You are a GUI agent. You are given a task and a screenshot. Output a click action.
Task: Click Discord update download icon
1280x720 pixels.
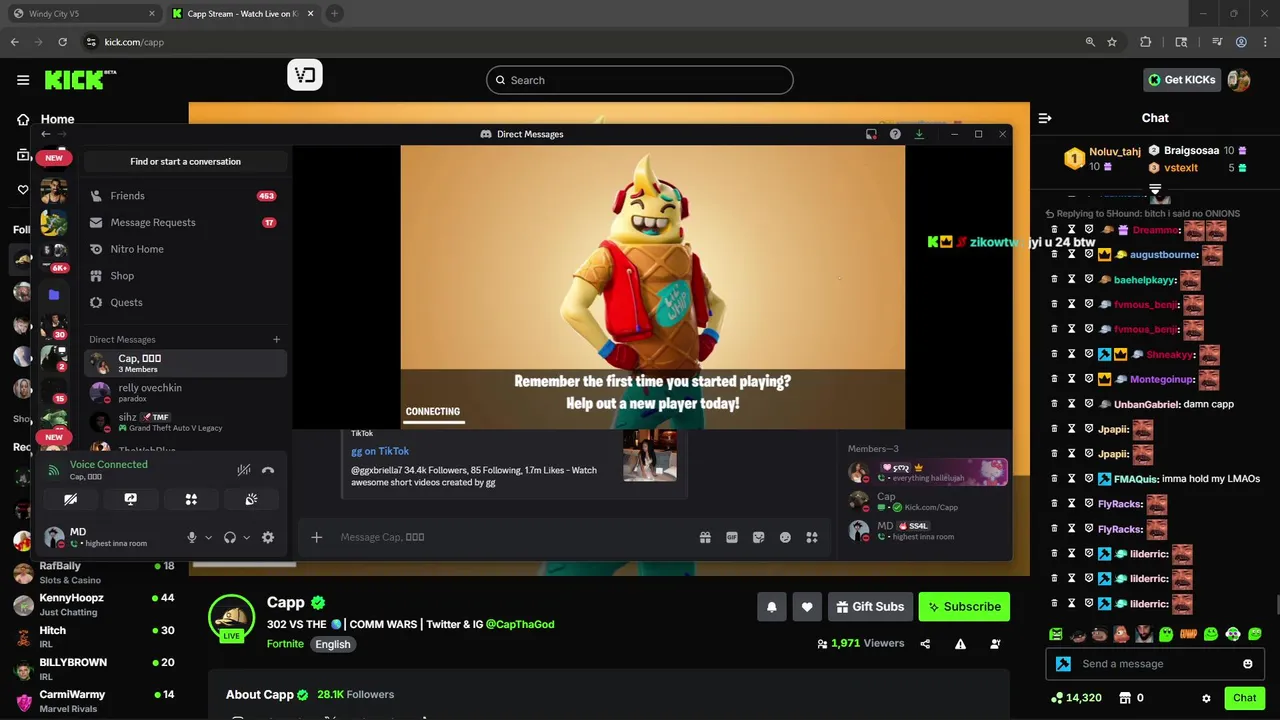919,134
